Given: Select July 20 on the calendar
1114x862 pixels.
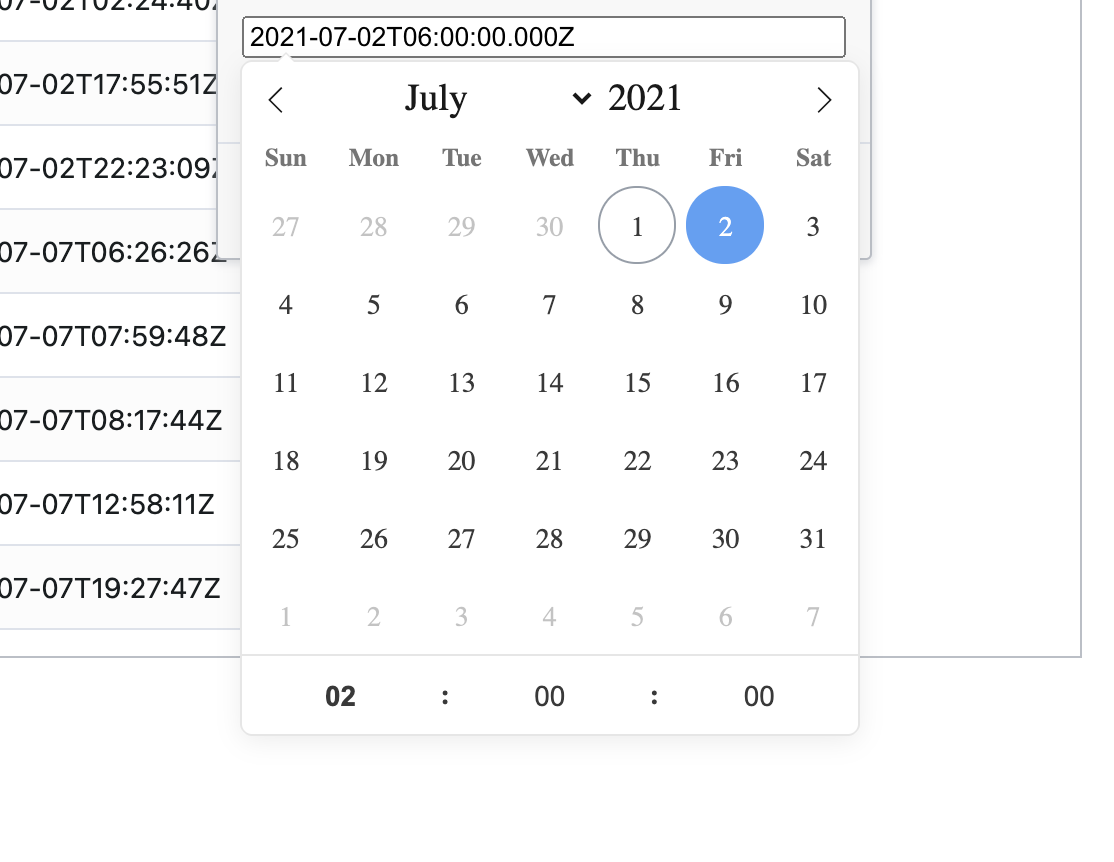Looking at the screenshot, I should [461, 461].
